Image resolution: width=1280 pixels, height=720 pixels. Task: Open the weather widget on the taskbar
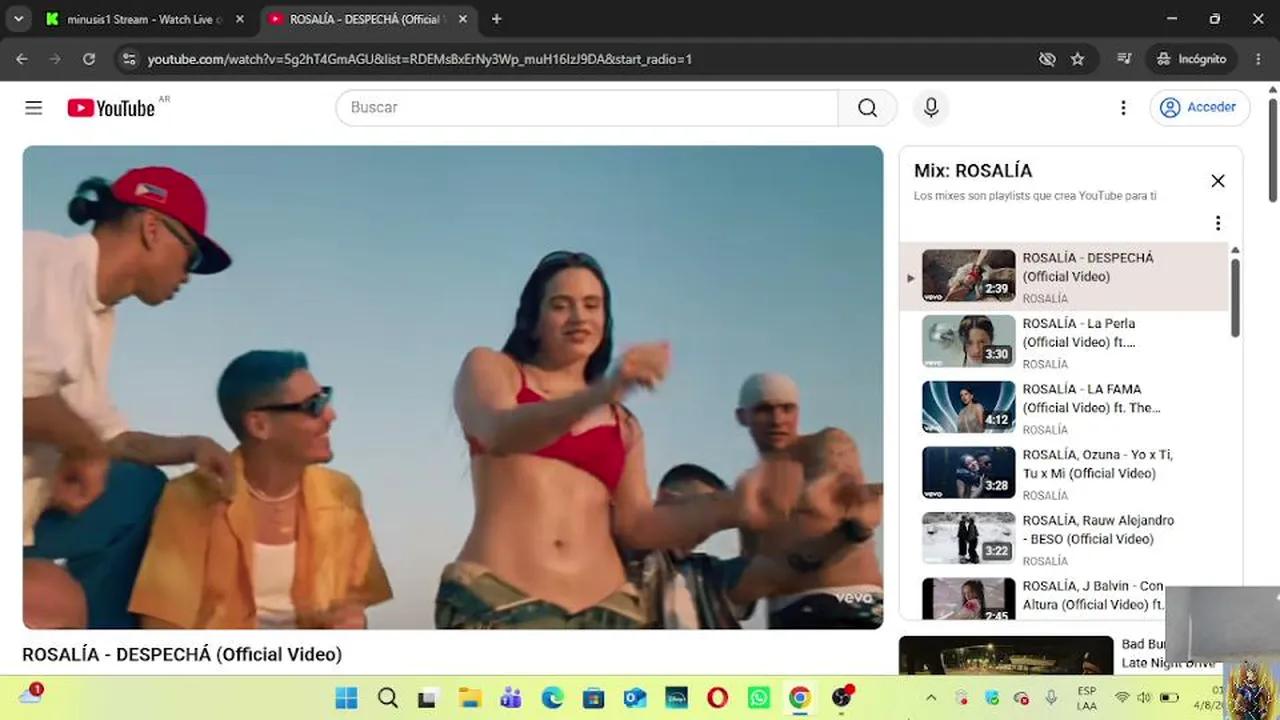point(30,694)
